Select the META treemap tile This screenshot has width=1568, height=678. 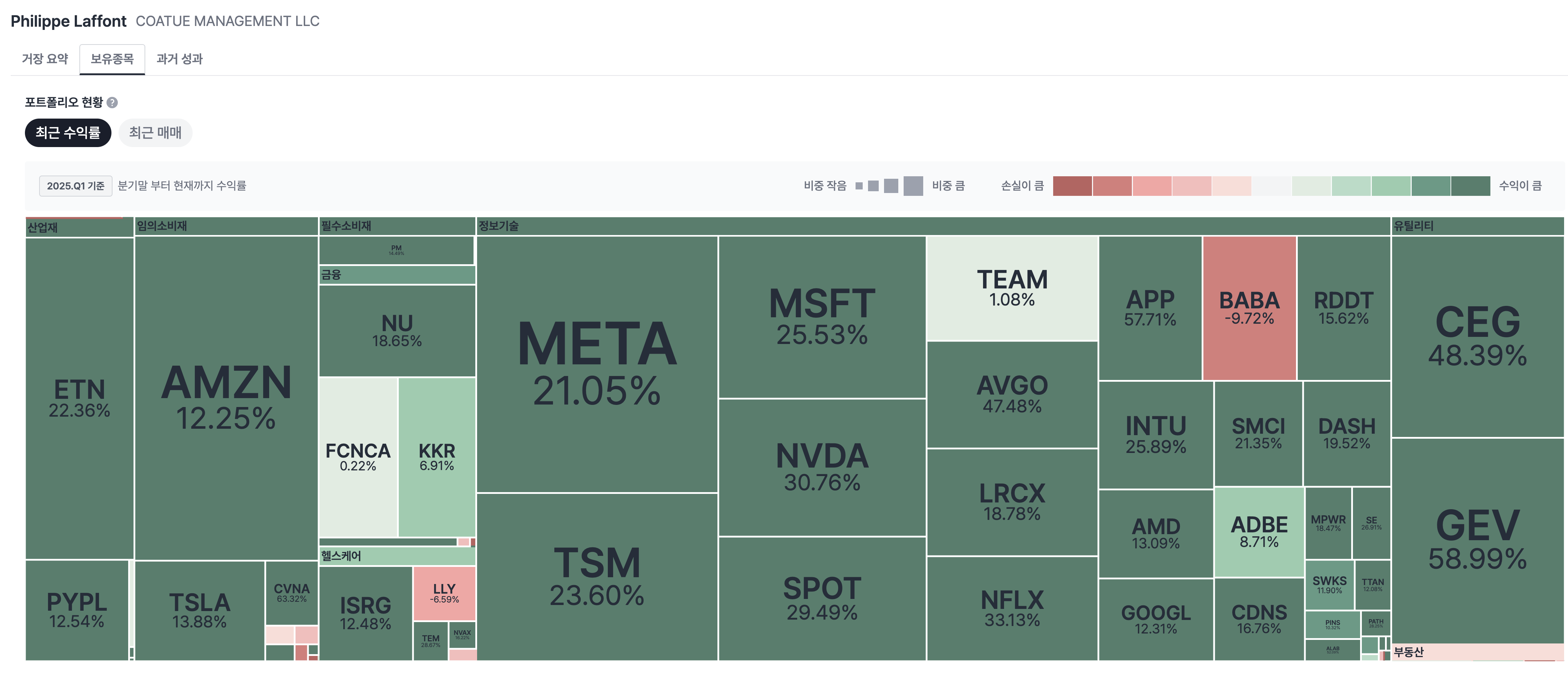(x=596, y=363)
